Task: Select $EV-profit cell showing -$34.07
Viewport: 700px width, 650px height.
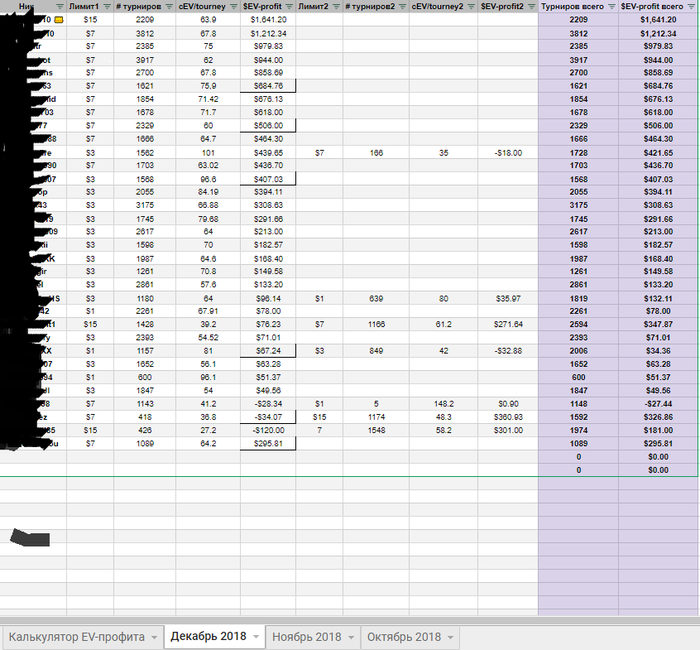Action: point(268,417)
